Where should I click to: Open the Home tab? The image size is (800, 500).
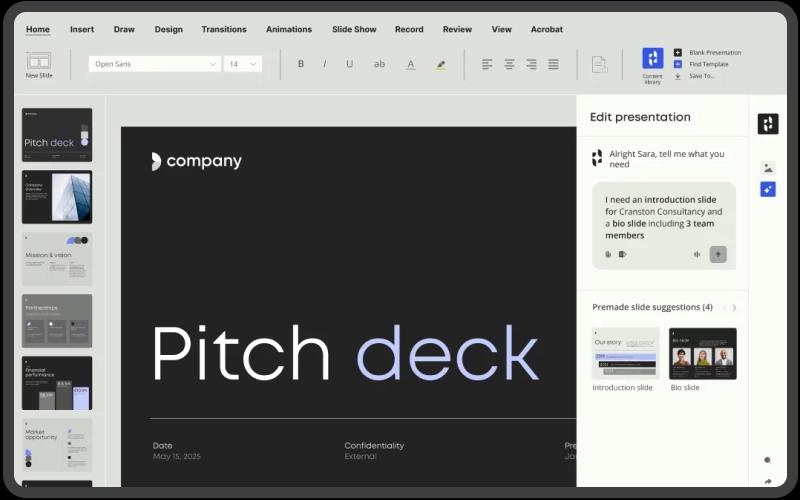click(x=38, y=29)
